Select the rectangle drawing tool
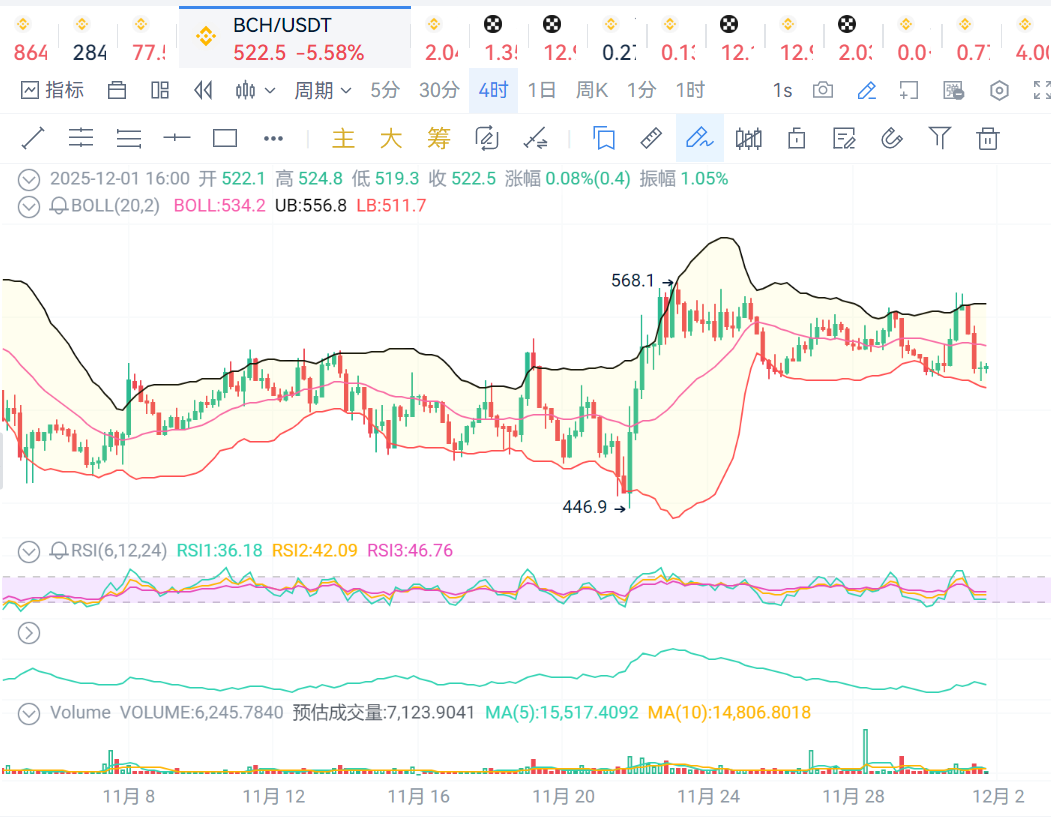Image resolution: width=1051 pixels, height=822 pixels. coord(225,138)
